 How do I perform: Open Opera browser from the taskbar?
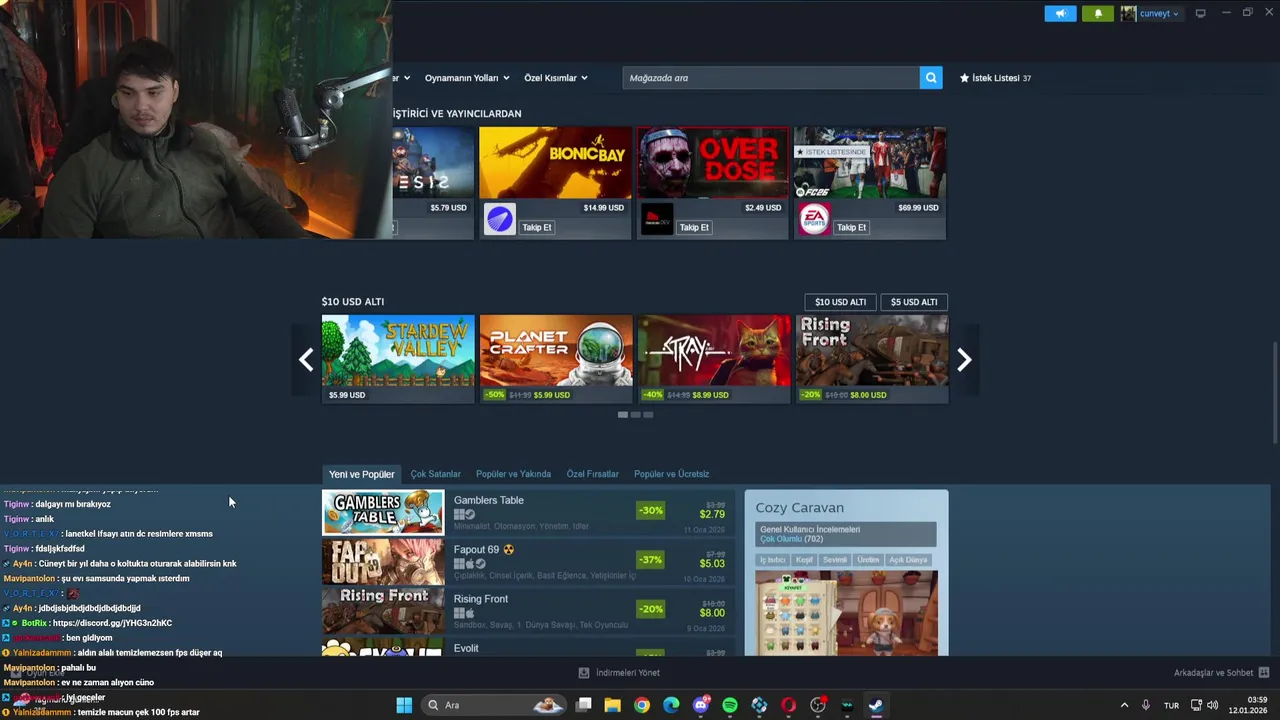coord(788,705)
